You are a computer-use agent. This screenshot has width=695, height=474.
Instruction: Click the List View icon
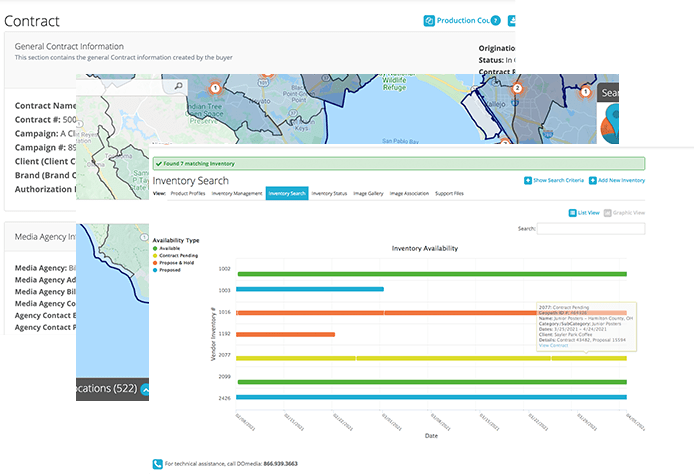tap(572, 213)
